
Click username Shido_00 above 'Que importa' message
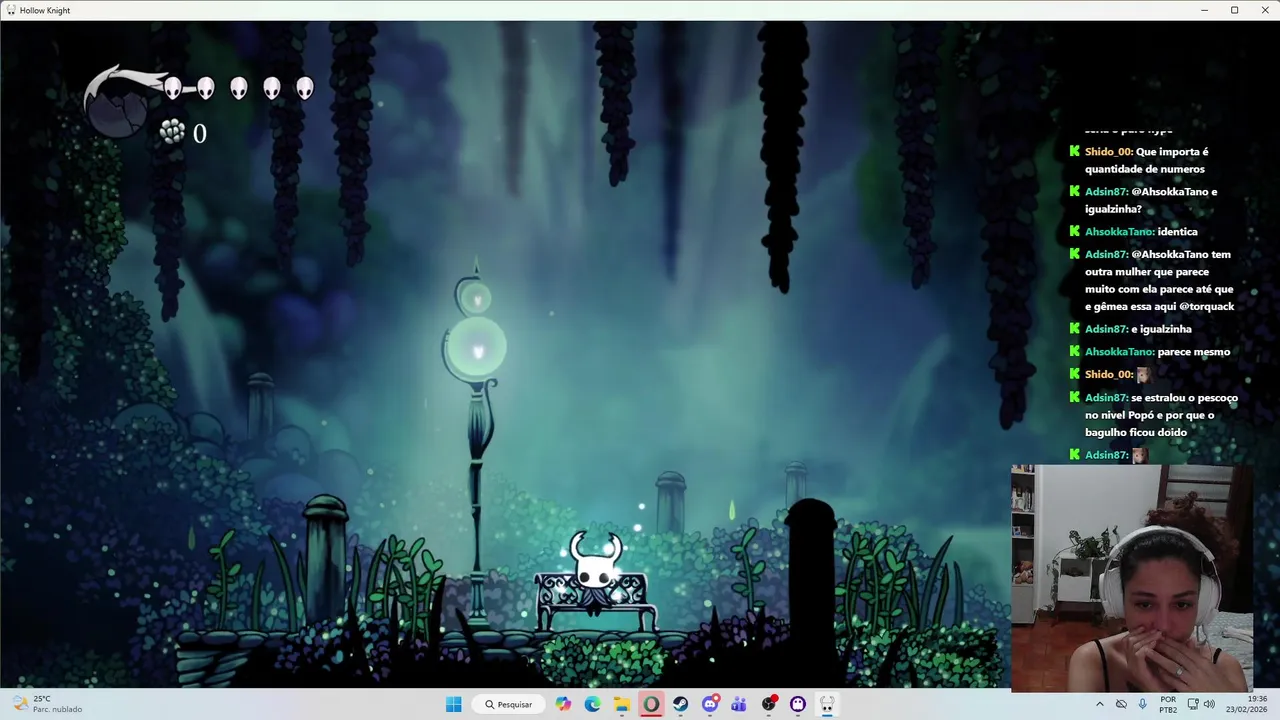[x=1109, y=152]
